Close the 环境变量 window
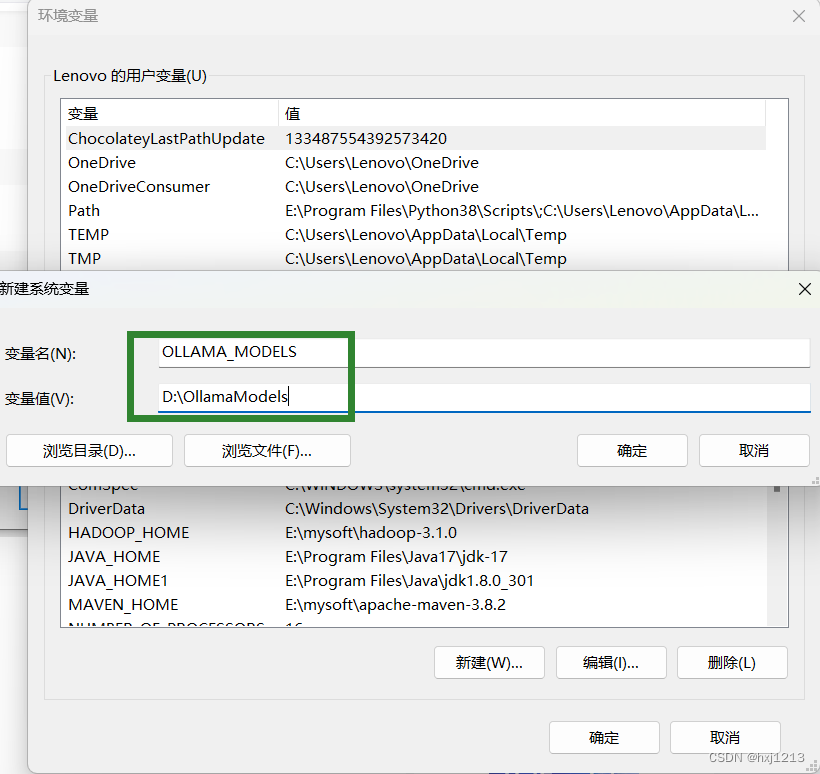Image resolution: width=820 pixels, height=774 pixels. (x=799, y=16)
